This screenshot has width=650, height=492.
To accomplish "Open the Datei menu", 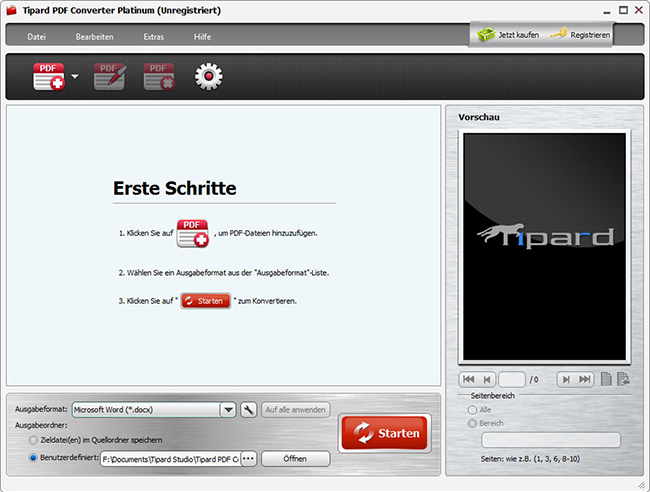I will click(x=36, y=36).
